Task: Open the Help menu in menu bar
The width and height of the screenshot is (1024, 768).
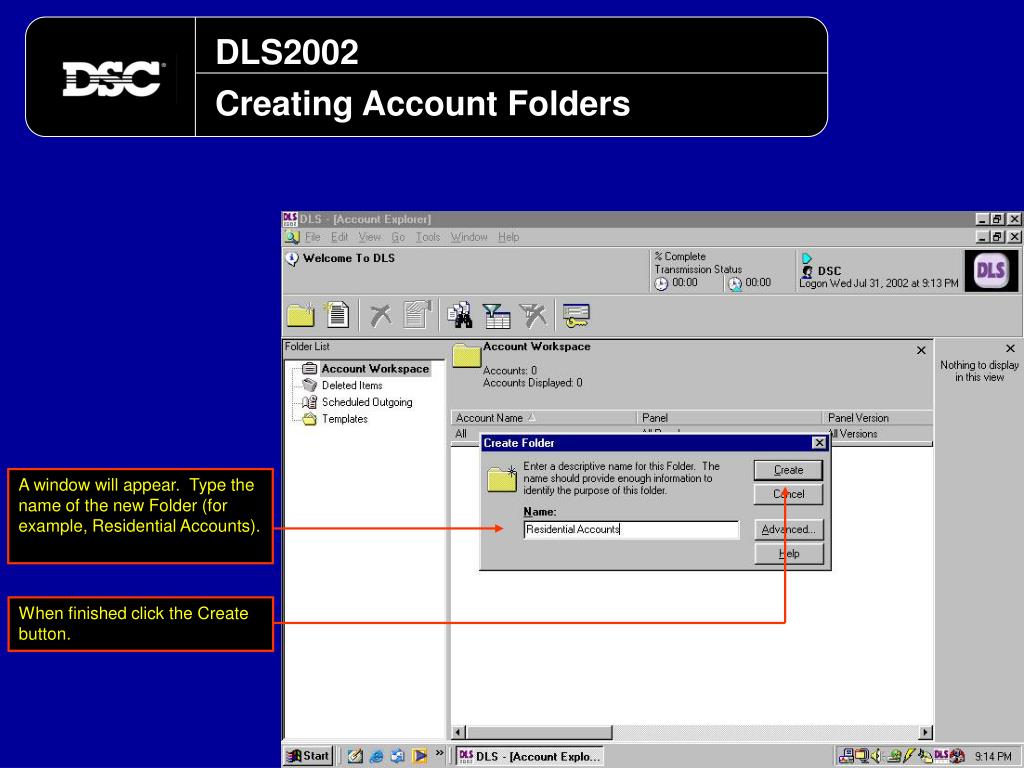Action: pyautogui.click(x=508, y=237)
